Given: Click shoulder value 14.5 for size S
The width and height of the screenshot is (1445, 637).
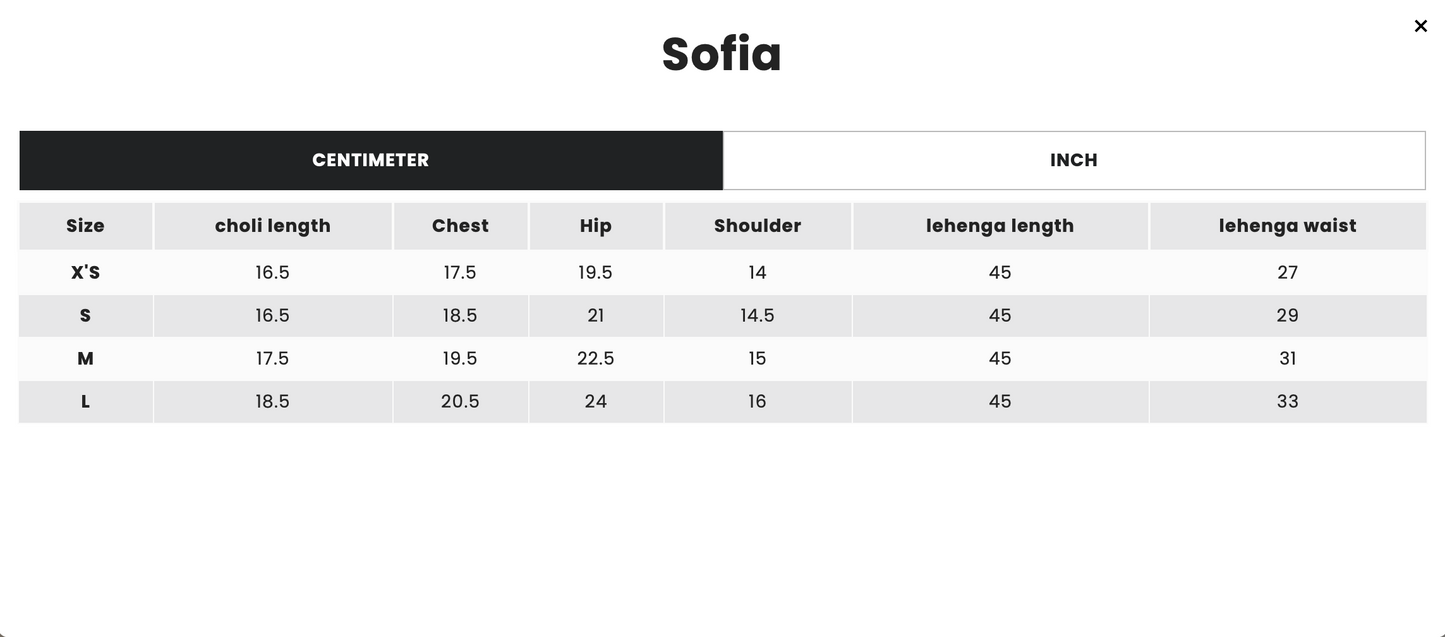Looking at the screenshot, I should [757, 315].
